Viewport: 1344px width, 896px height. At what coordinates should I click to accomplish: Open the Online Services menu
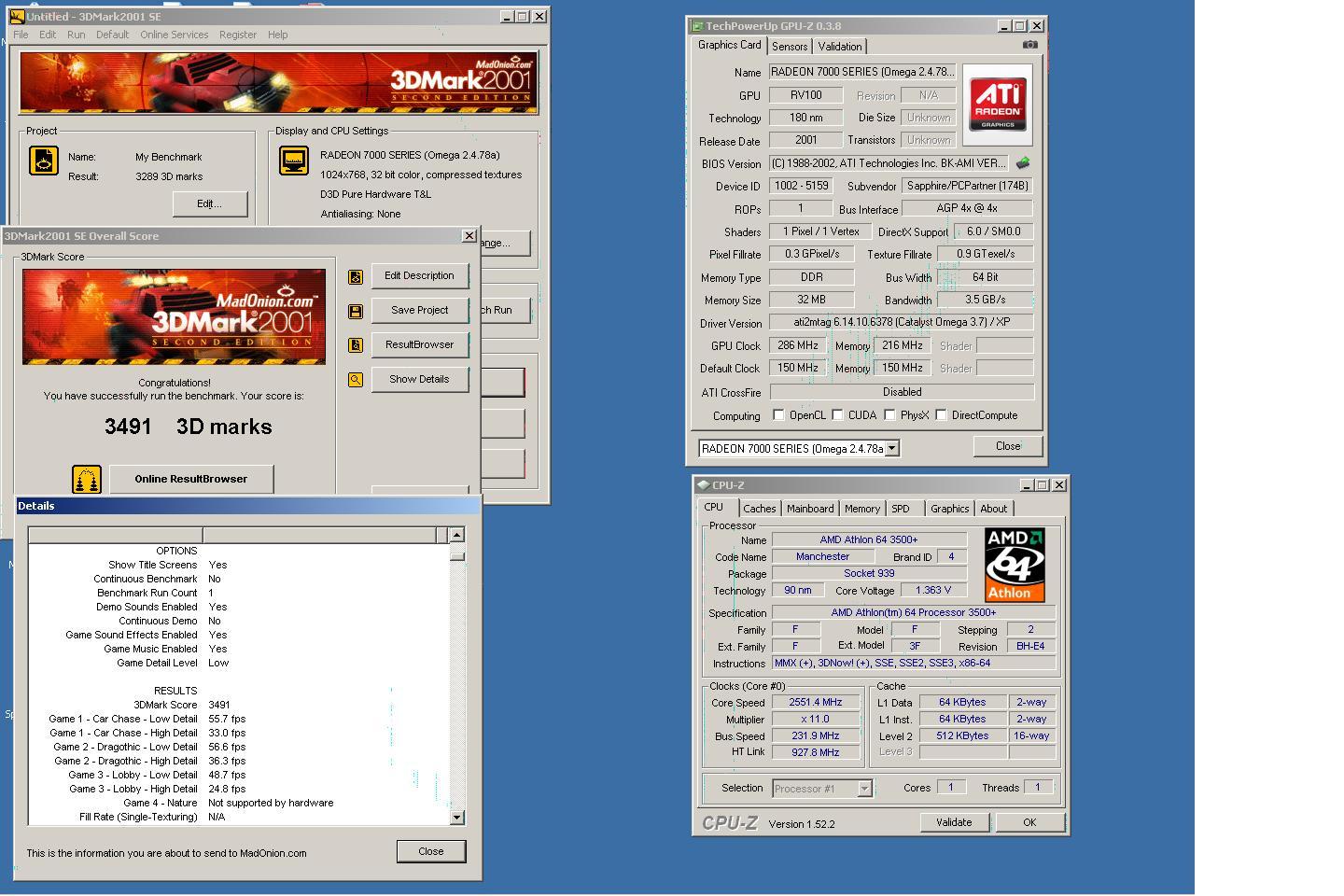175,35
